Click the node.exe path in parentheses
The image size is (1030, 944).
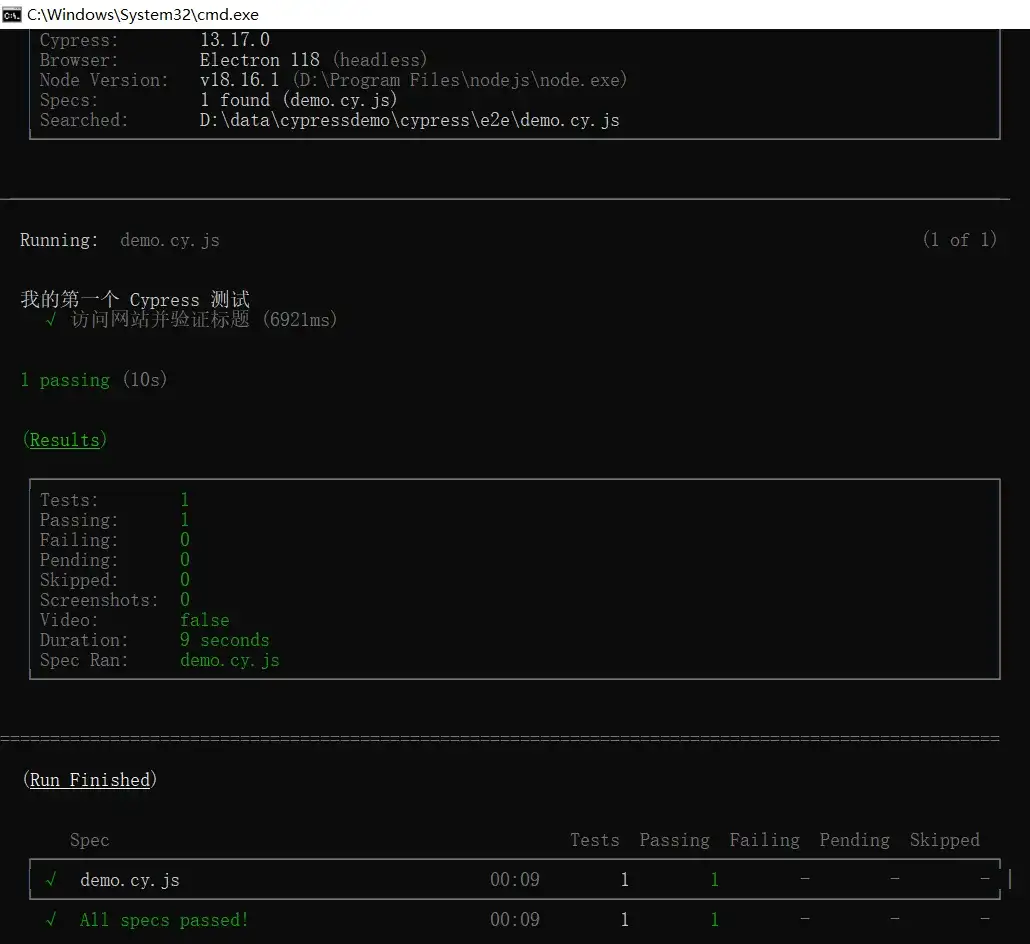460,80
